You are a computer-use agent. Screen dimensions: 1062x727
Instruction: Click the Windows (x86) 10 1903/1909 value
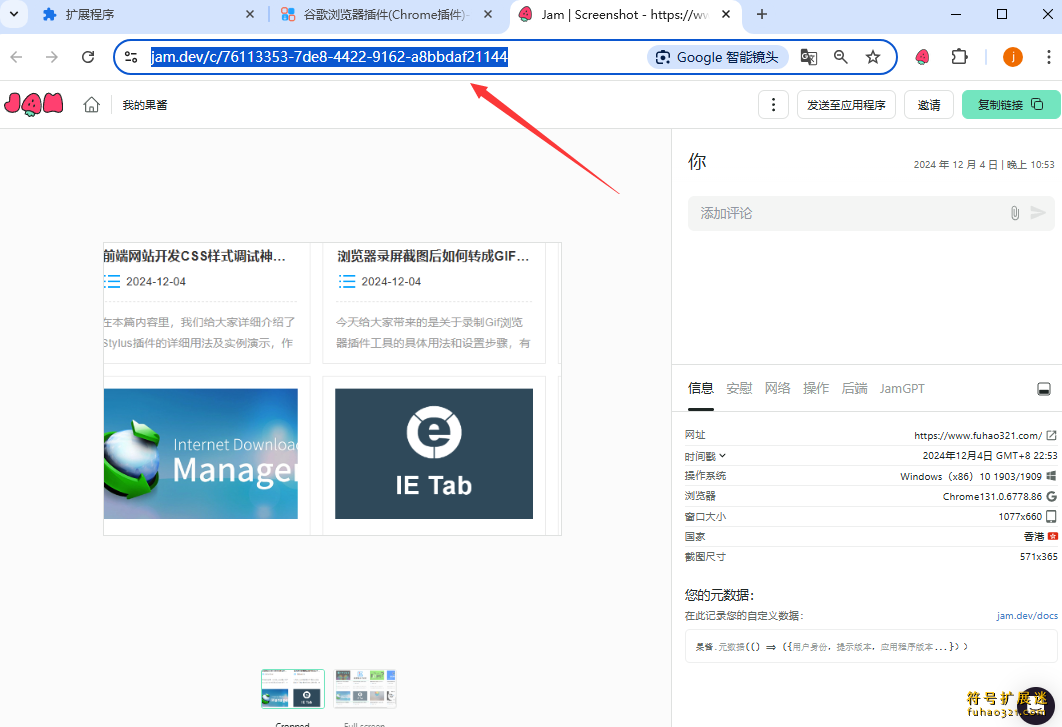click(x=971, y=476)
